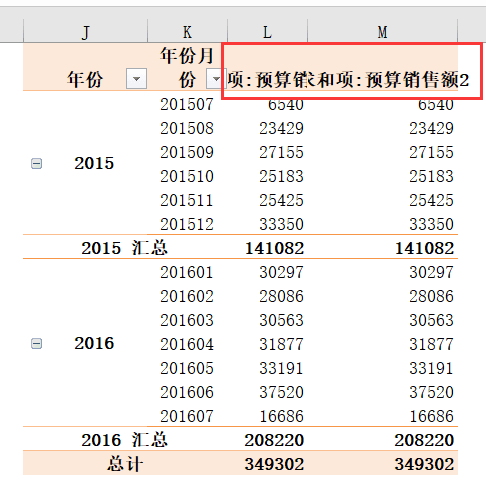Viewport: 486px width, 504px height.
Task: Select month cell 201512
Action: click(x=187, y=224)
